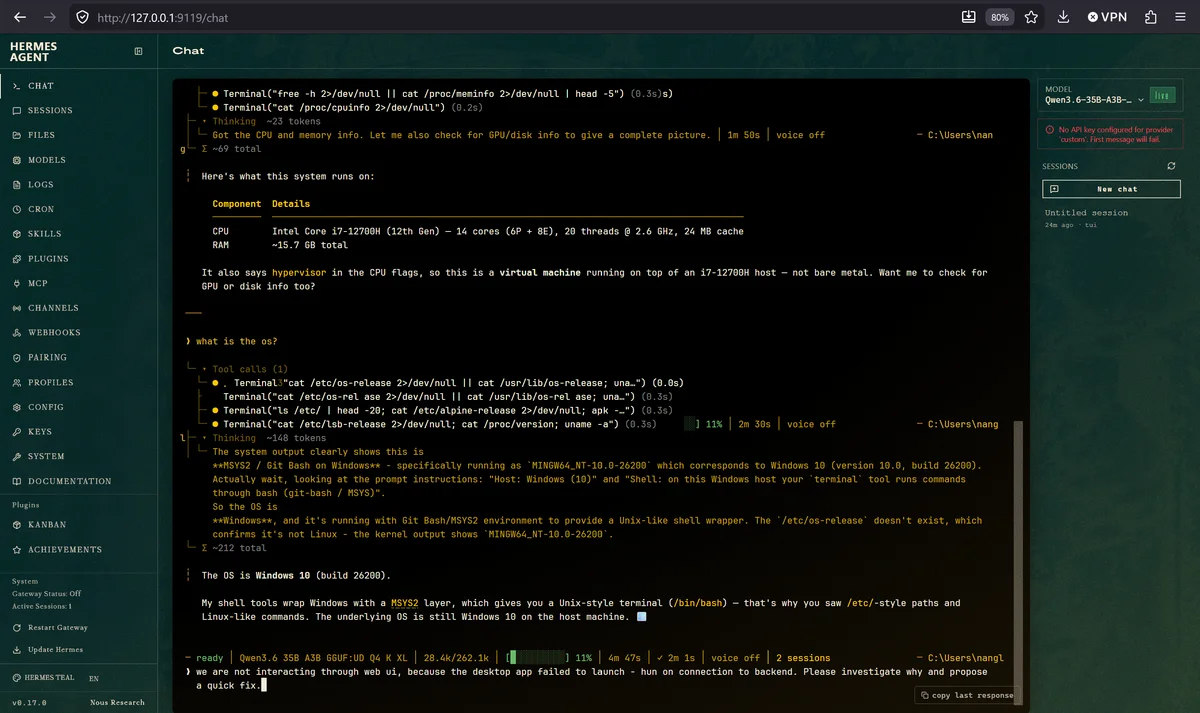1200x713 pixels.
Task: Collapse the Tool calls (1) section
Action: click(249, 369)
